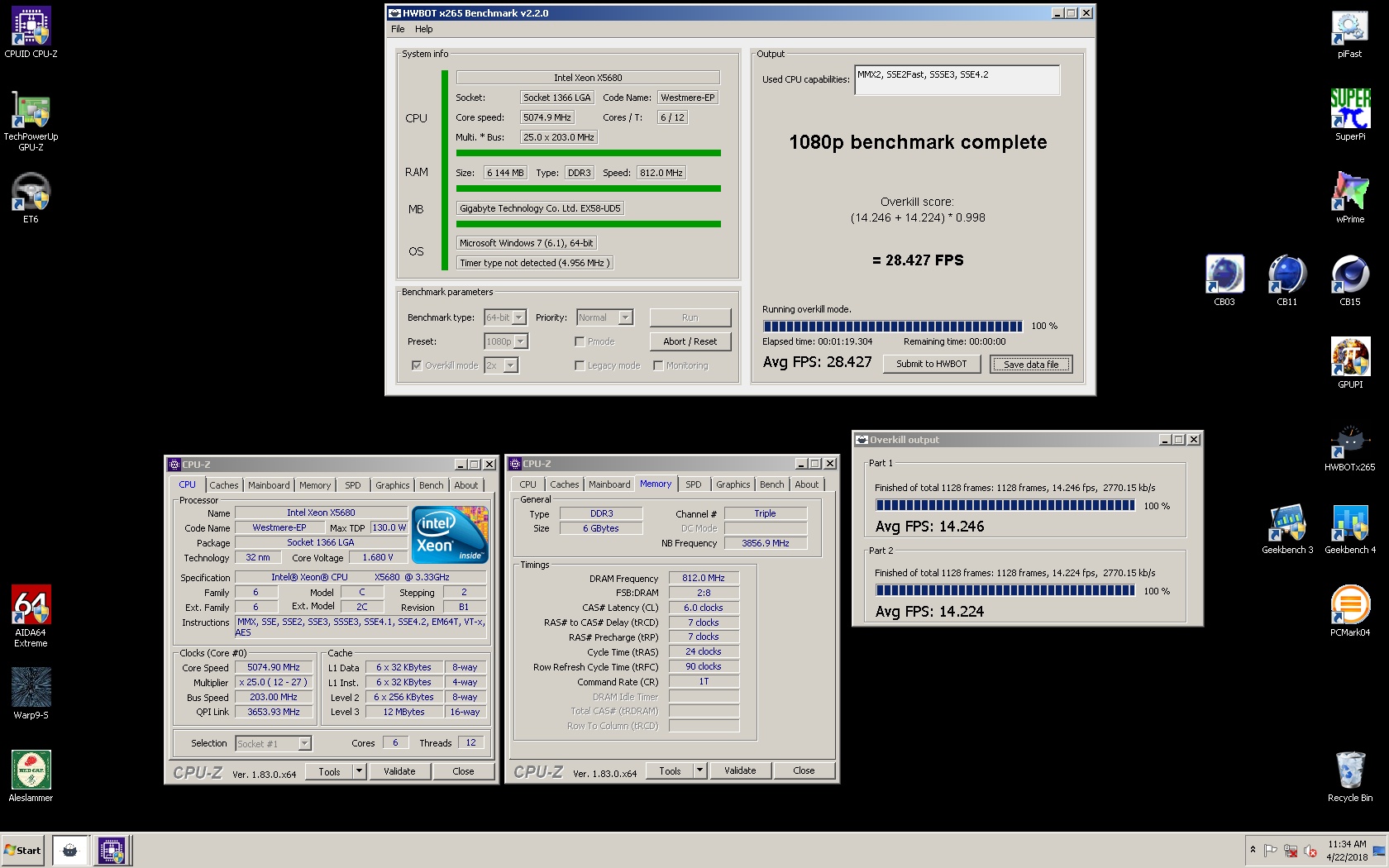Launch the Warp9-S desktop icon

31,694
